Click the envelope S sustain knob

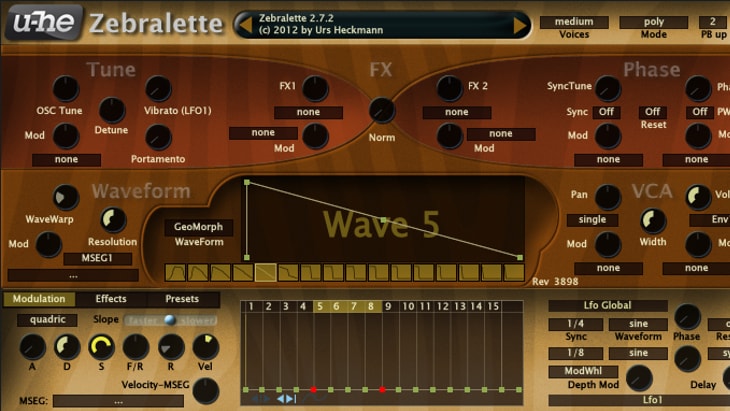pyautogui.click(x=101, y=347)
